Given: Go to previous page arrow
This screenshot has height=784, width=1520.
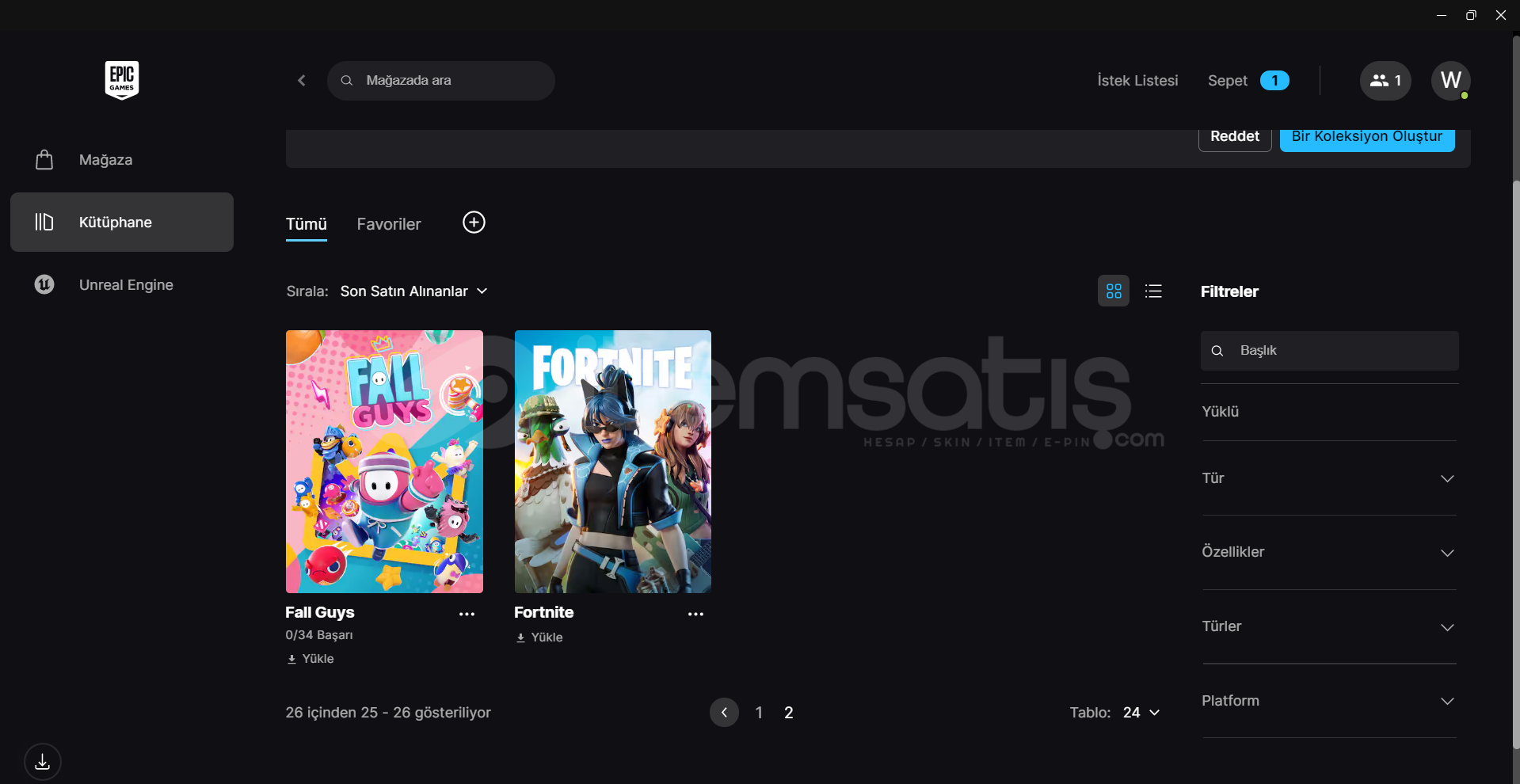Looking at the screenshot, I should point(724,713).
